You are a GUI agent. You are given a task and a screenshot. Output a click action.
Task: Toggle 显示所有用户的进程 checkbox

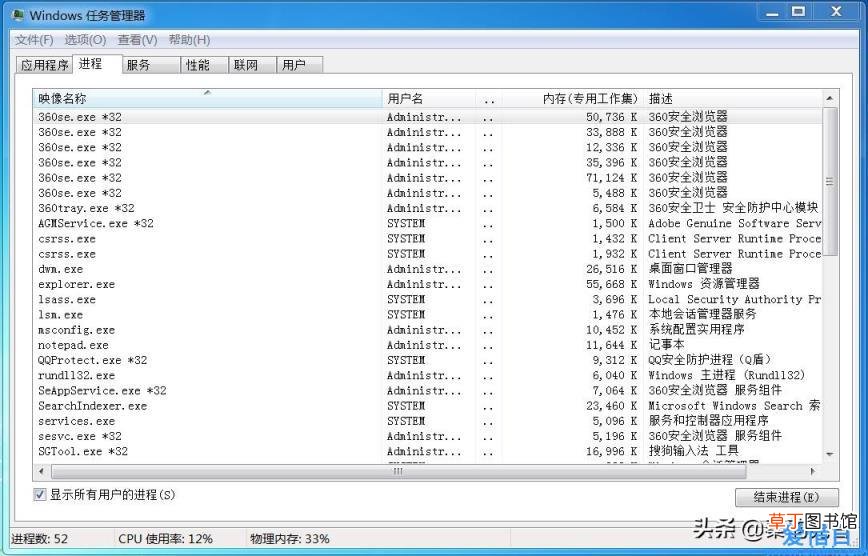point(40,495)
